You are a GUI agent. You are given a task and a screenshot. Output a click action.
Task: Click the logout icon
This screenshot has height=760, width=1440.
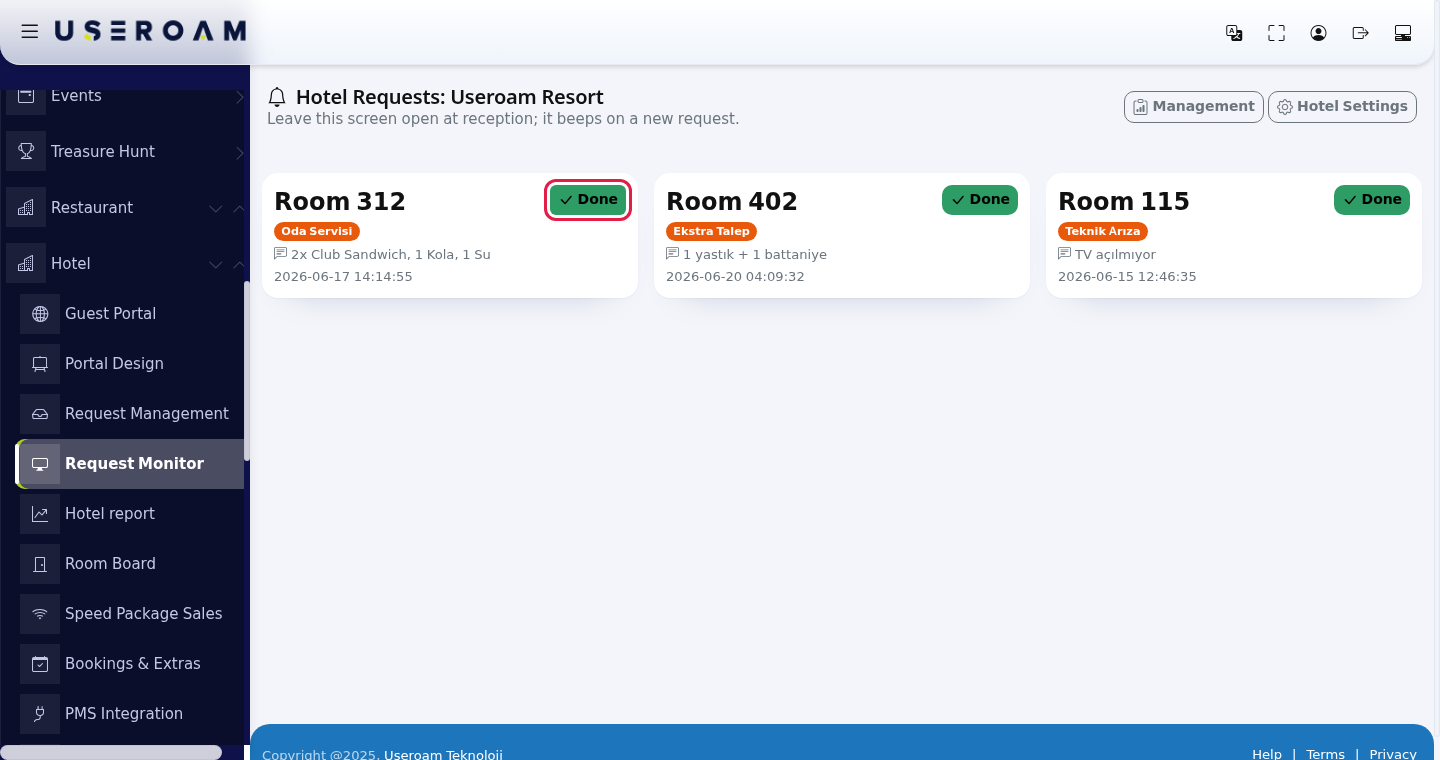[1360, 33]
